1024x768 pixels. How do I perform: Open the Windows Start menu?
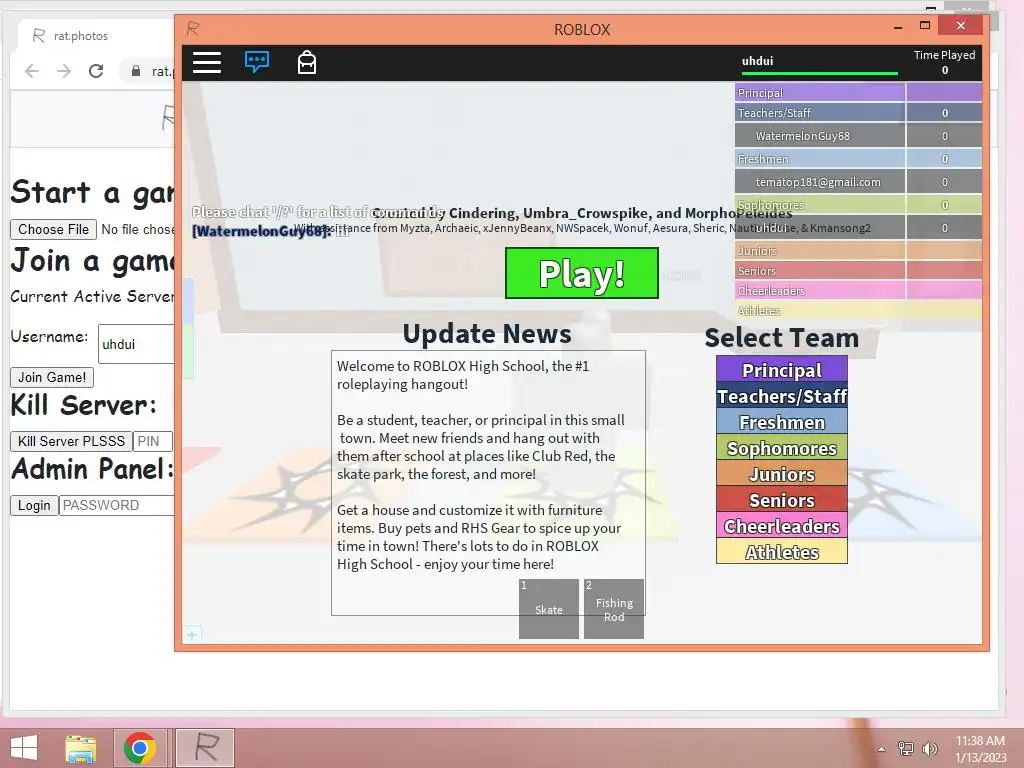point(24,748)
